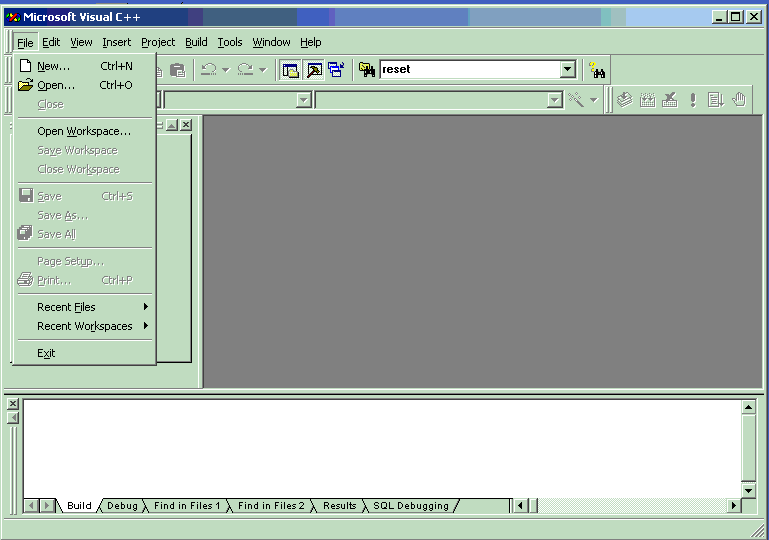The image size is (769, 540).
Task: Open the Help menu
Action: [310, 42]
